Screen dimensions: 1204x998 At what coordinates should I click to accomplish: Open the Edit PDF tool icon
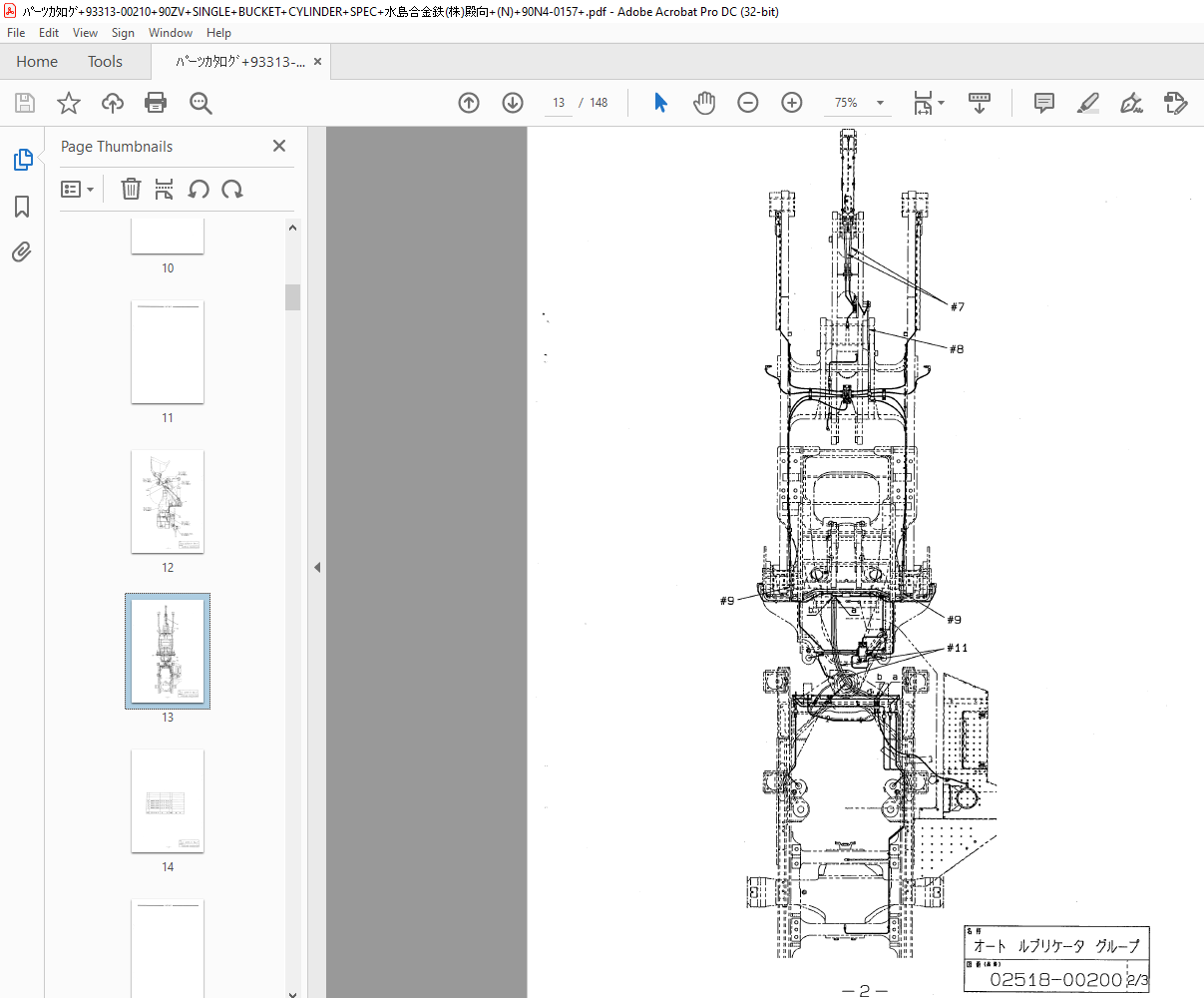1176,103
